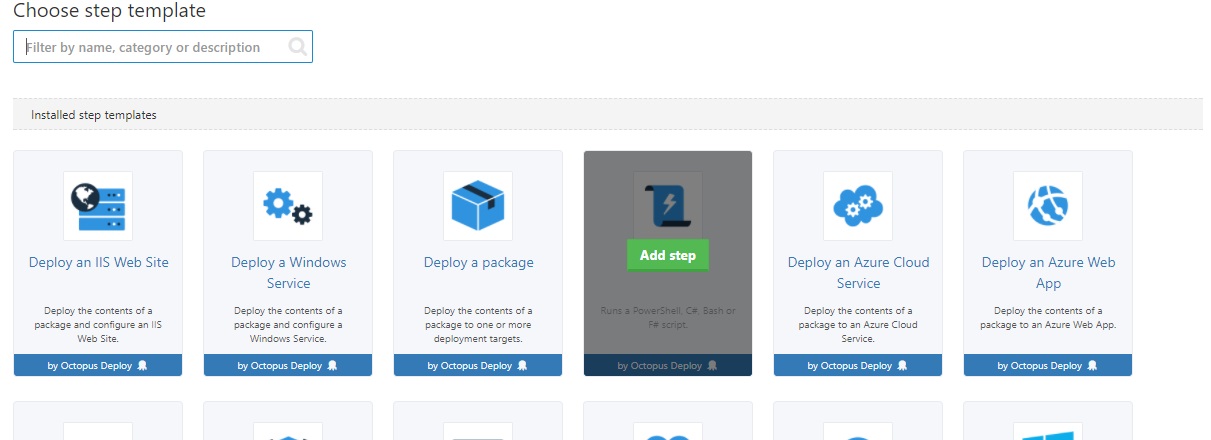Click 'by Octopus Deploy' footer on package card
This screenshot has width=1211, height=440.
coord(478,365)
